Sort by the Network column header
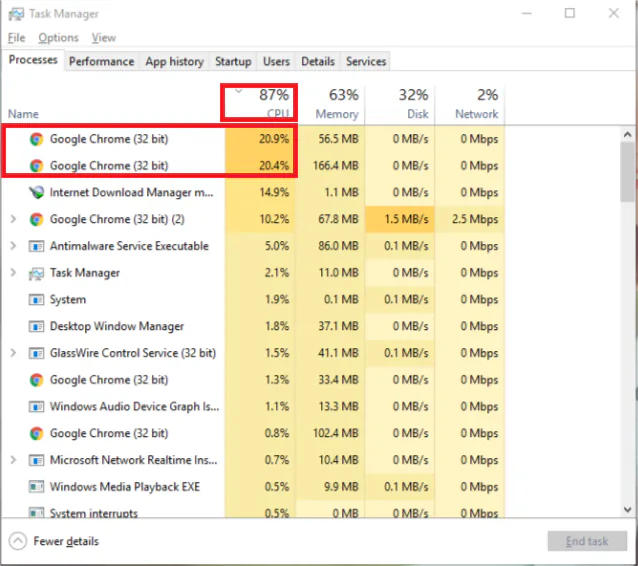The height and width of the screenshot is (566, 638). click(x=470, y=103)
